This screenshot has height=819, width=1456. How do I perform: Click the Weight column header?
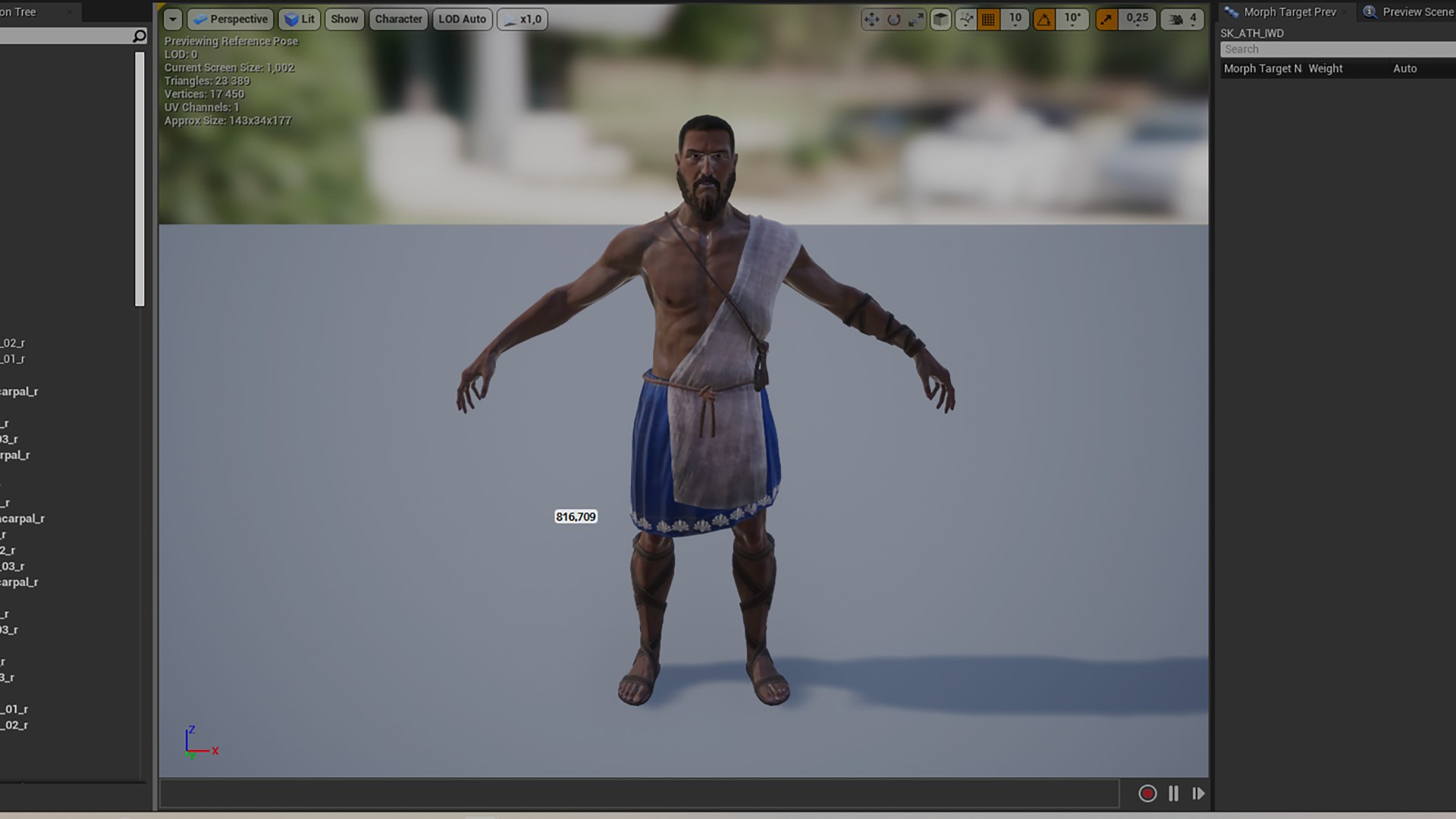click(1326, 69)
